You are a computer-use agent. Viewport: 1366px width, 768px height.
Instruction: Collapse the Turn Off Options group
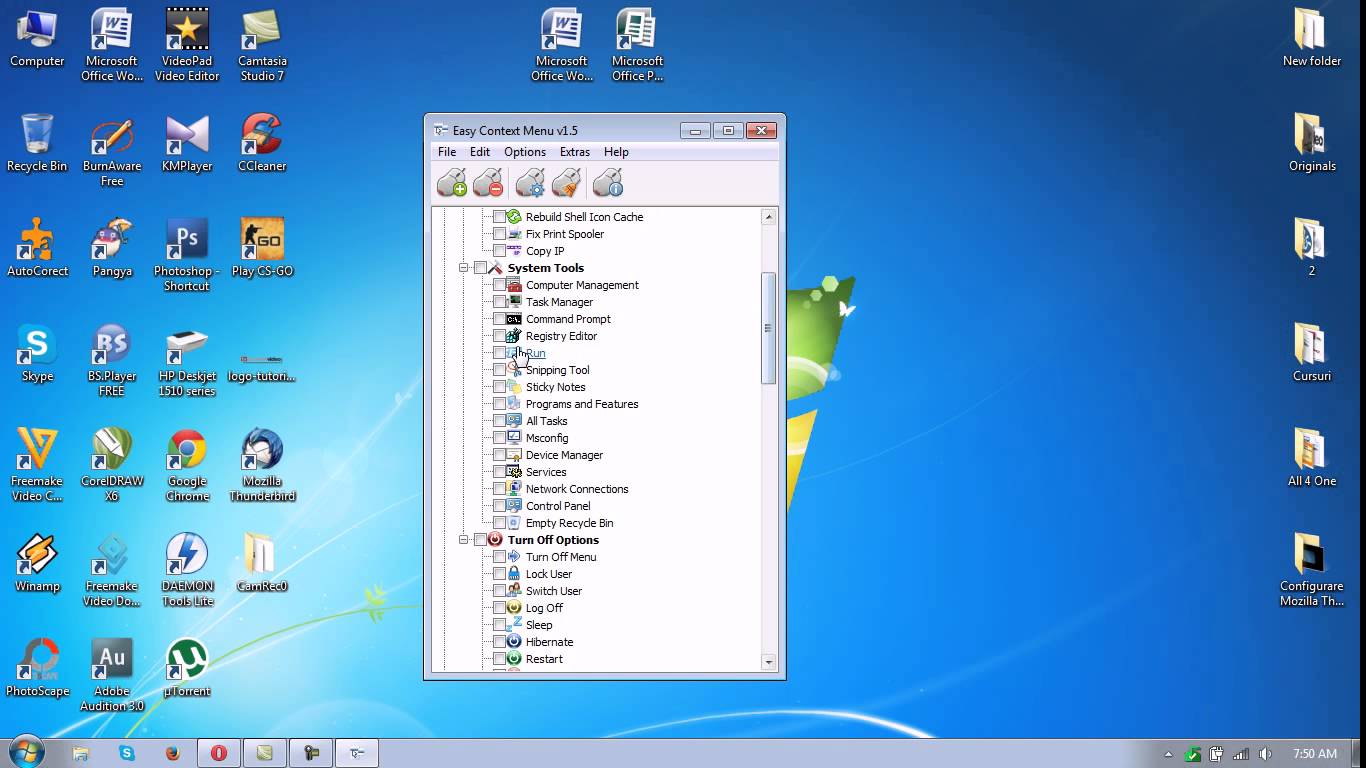click(x=464, y=540)
